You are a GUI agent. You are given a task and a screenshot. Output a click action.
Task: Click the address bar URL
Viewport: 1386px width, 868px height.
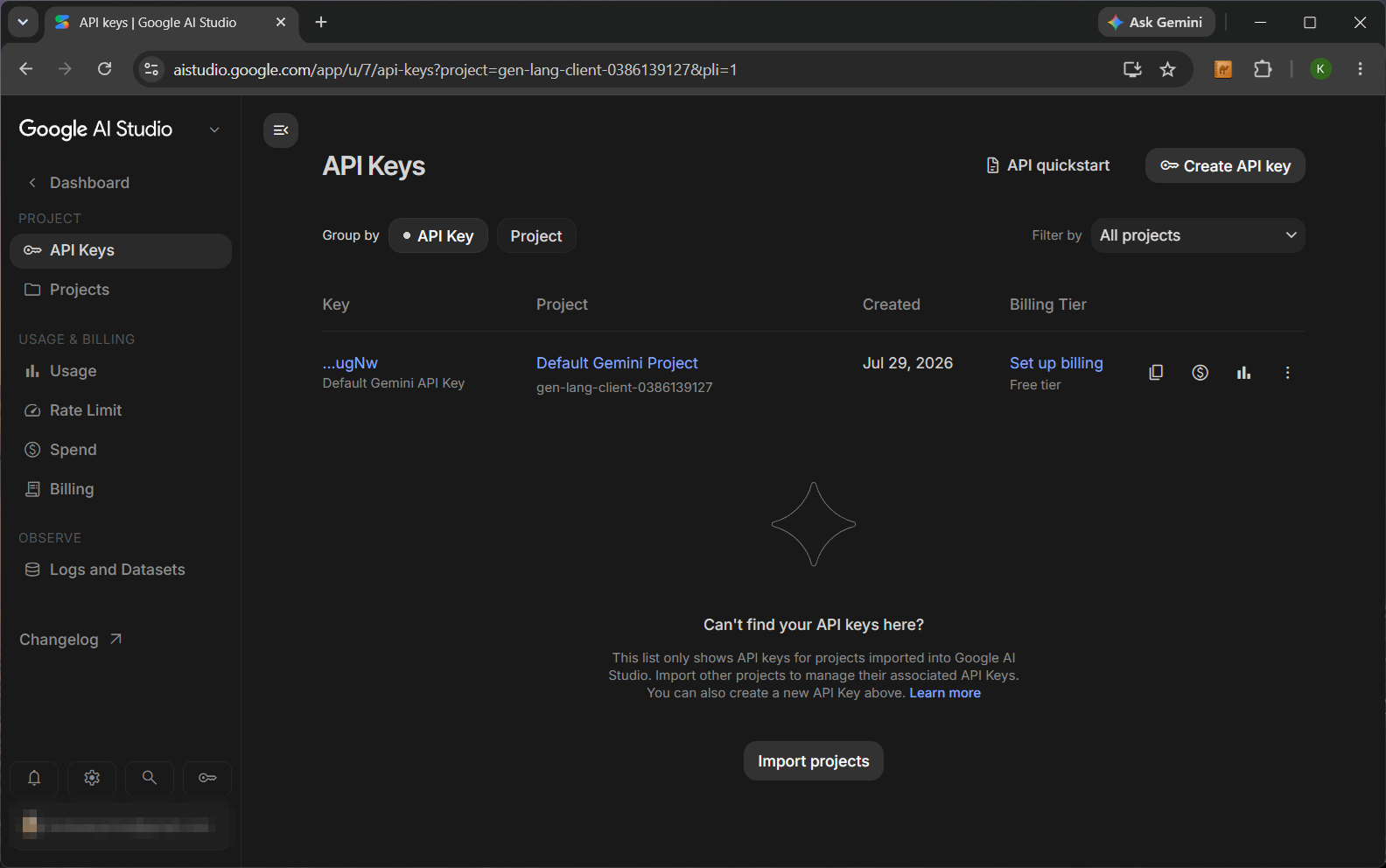(x=455, y=70)
